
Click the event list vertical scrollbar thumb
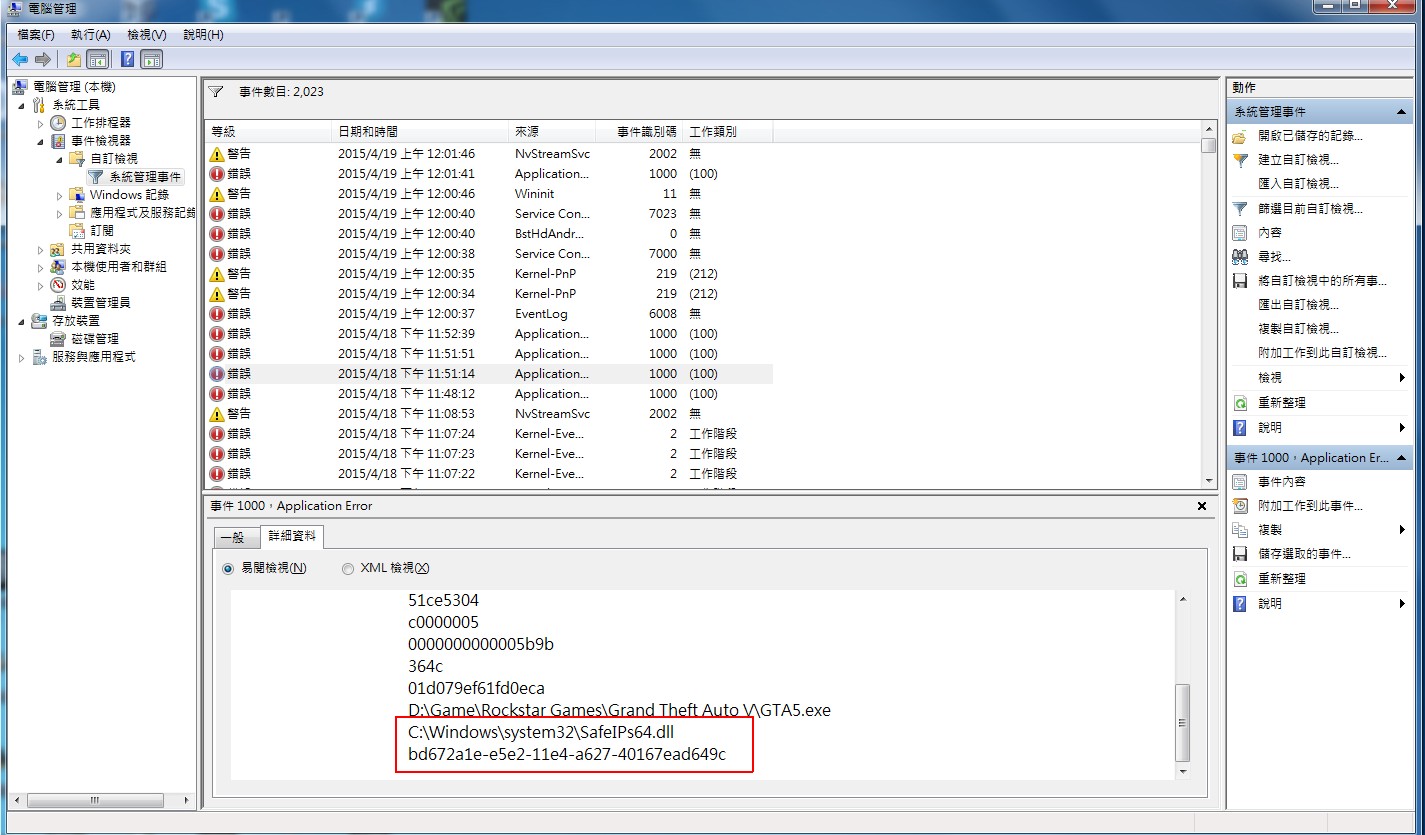coord(1209,145)
